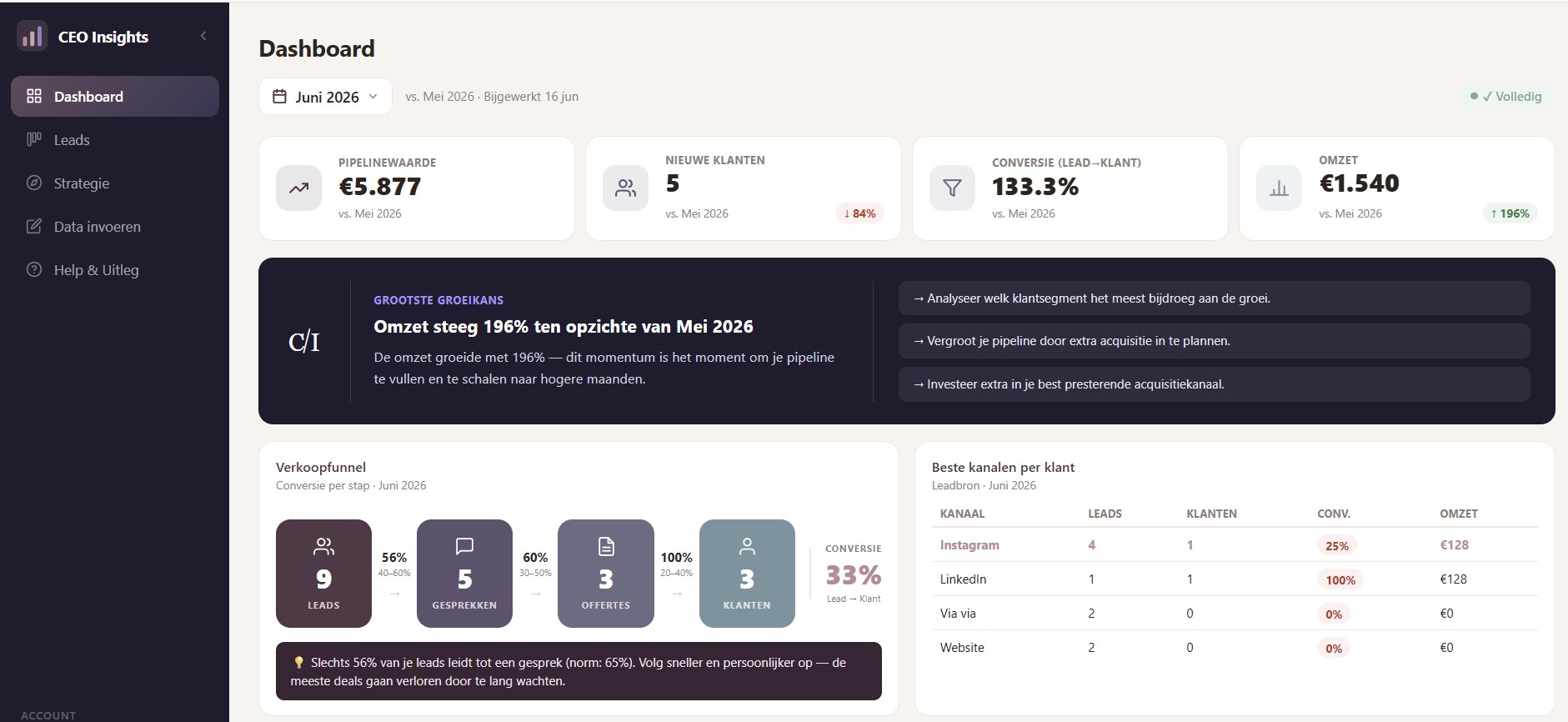This screenshot has width=1568, height=722.
Task: Click the Conversie funnel filter icon
Action: (952, 188)
